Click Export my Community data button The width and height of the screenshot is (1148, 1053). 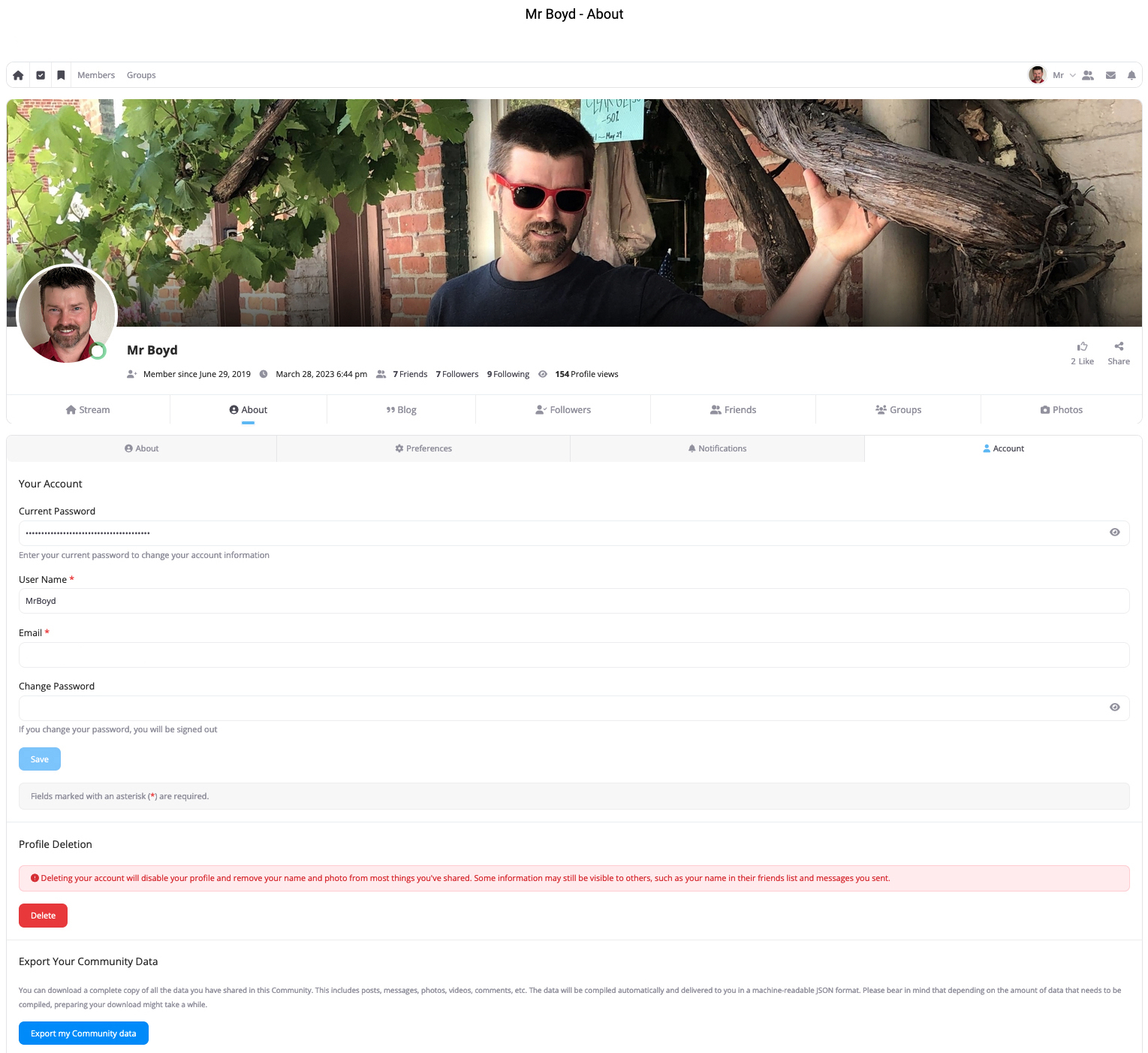pyautogui.click(x=83, y=1033)
